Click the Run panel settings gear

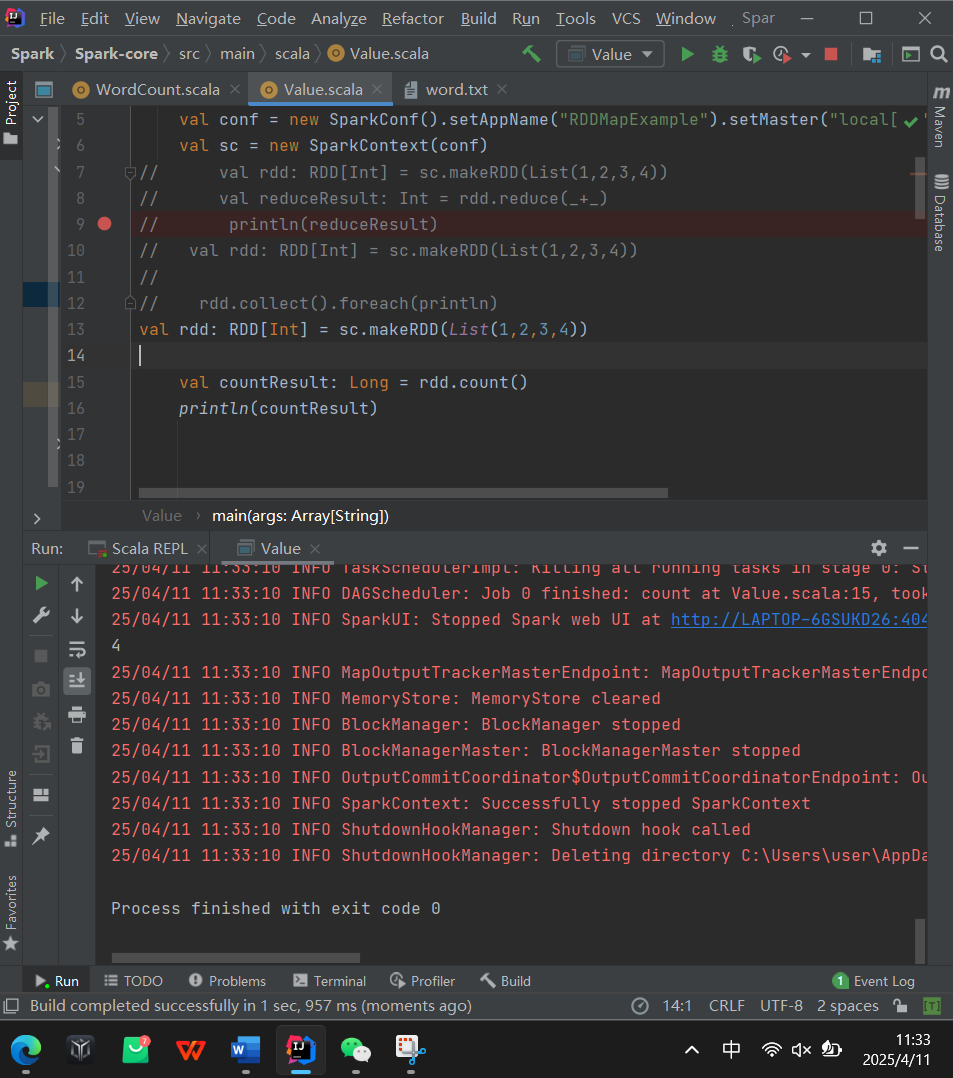[x=879, y=548]
